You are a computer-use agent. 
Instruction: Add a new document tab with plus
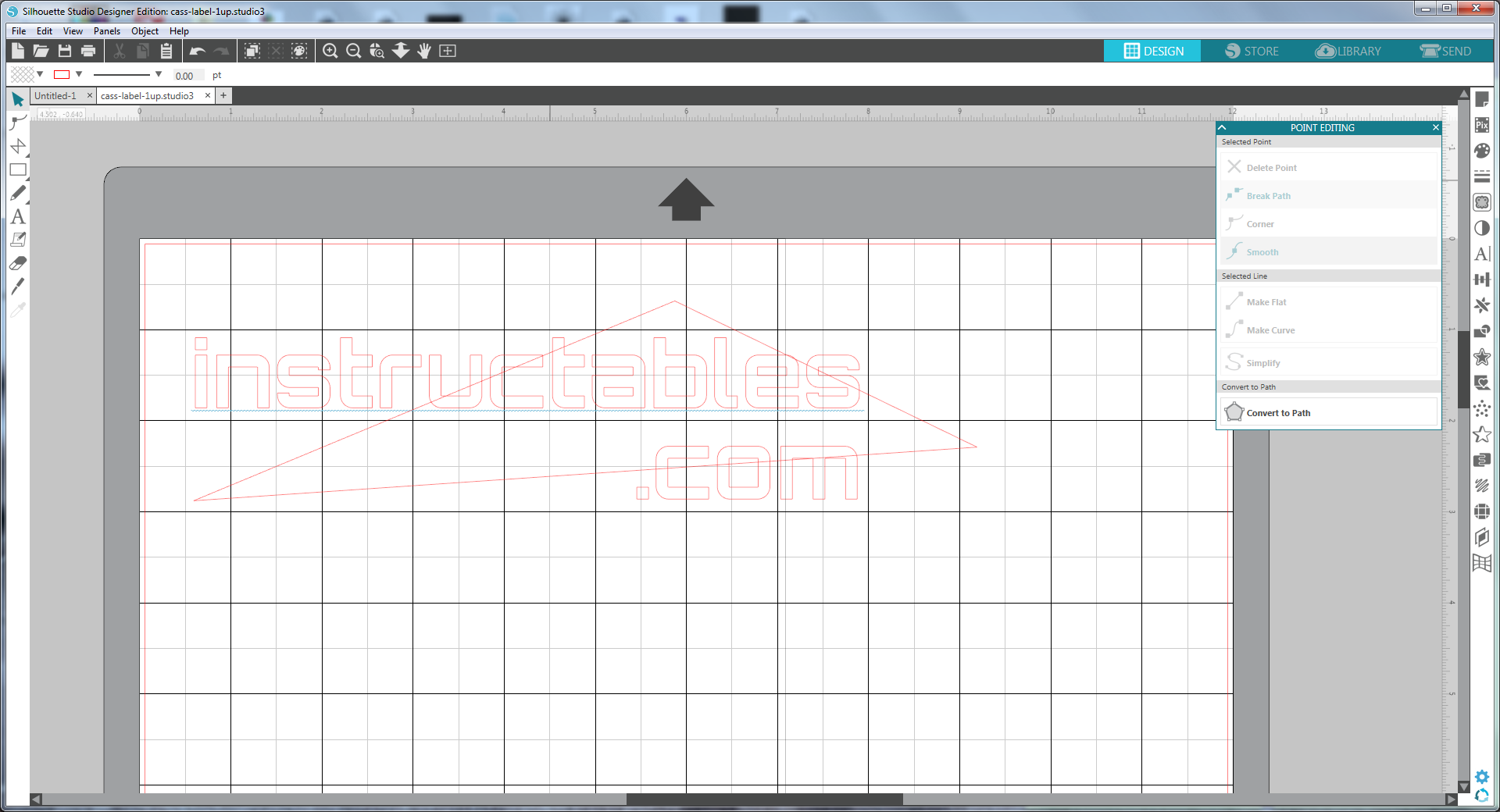click(223, 96)
